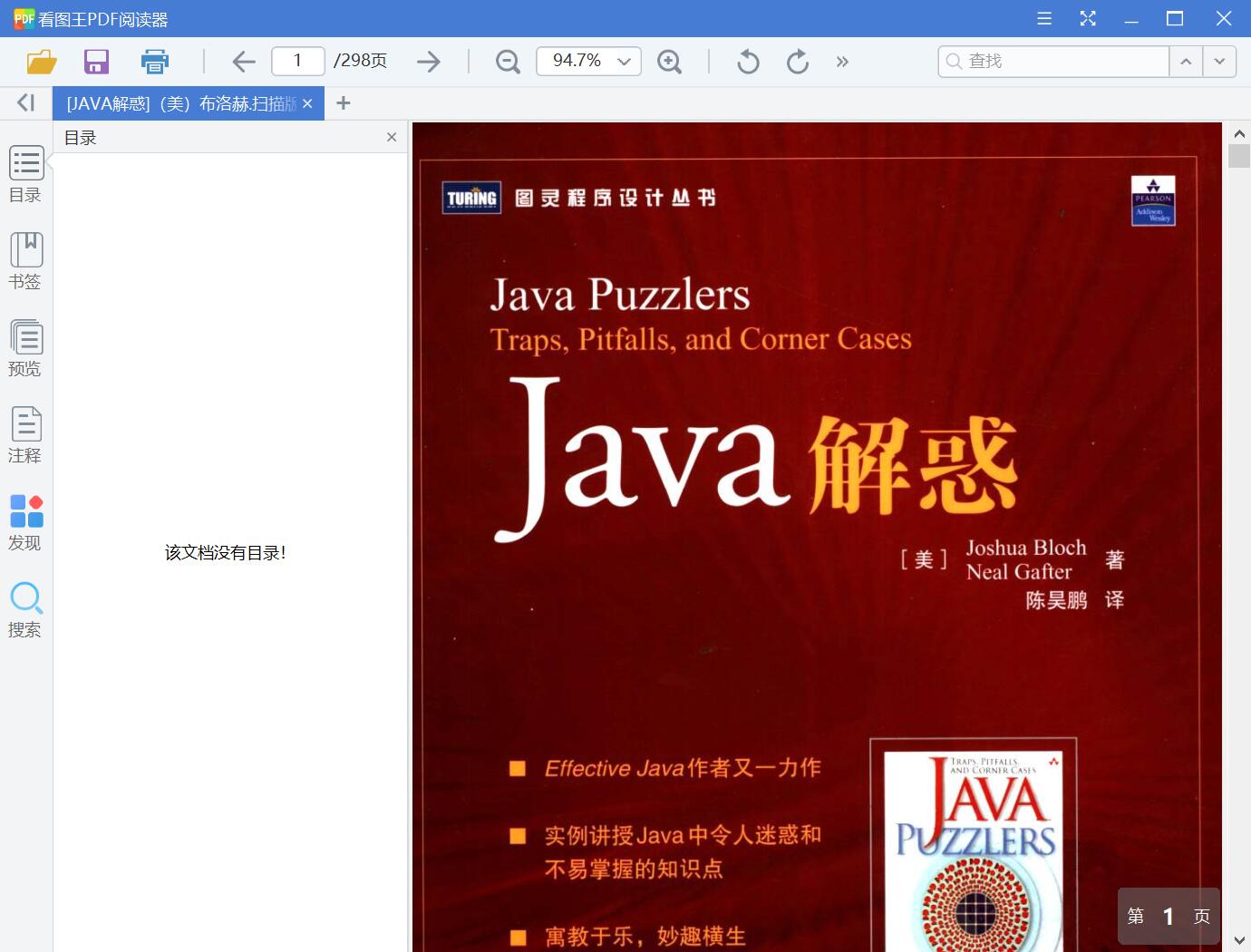Image resolution: width=1251 pixels, height=952 pixels.
Task: Click the 查找 search field
Action: [1053, 61]
